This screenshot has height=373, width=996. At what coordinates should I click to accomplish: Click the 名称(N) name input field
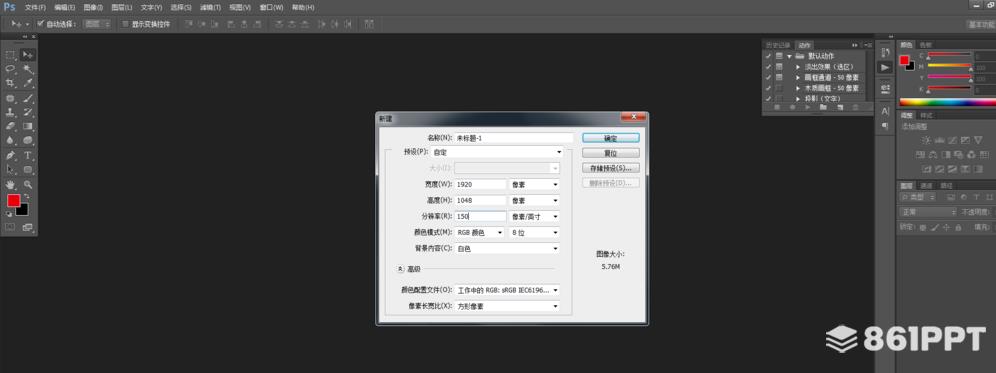(514, 138)
